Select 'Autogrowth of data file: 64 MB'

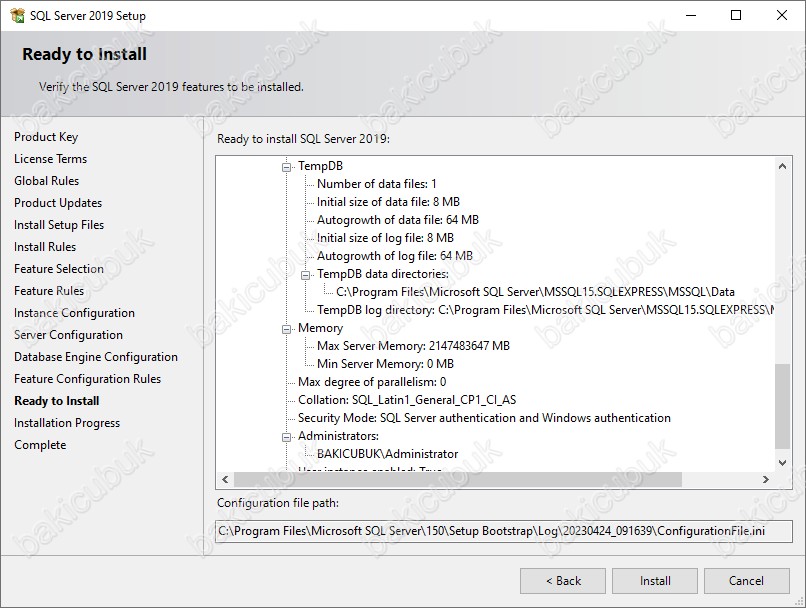[x=397, y=220]
